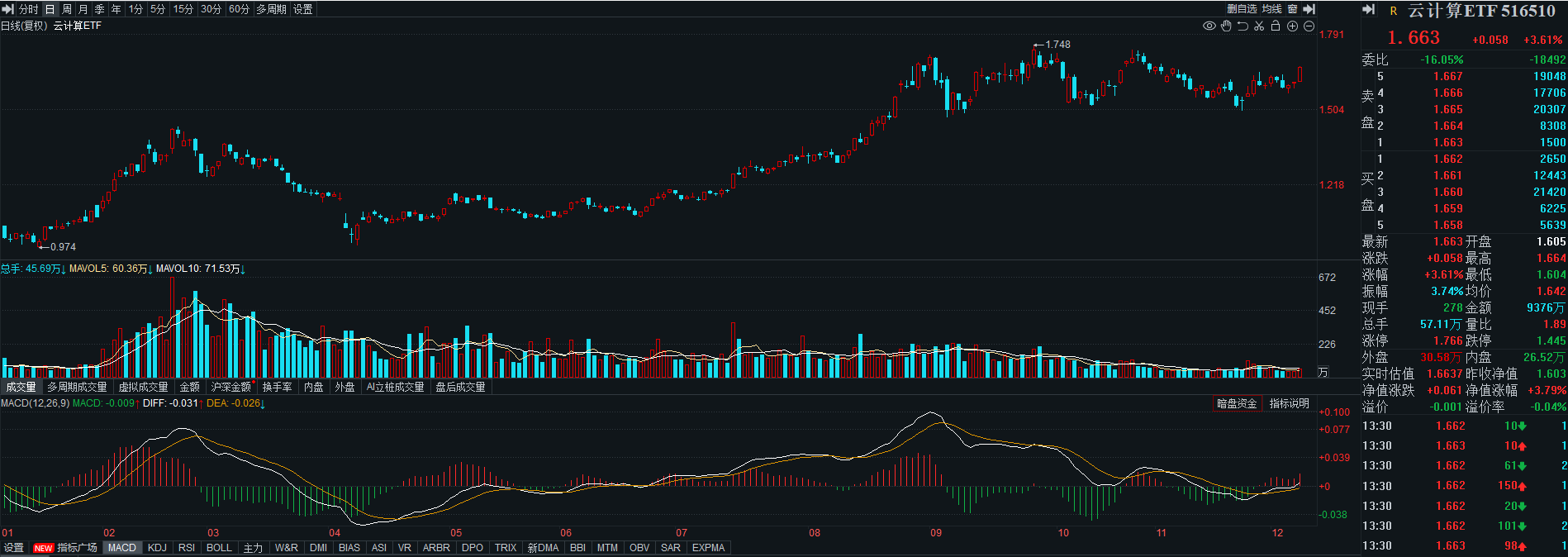This screenshot has width=1568, height=557.
Task: Click the 12 month marker on timeline
Action: [x=1277, y=533]
